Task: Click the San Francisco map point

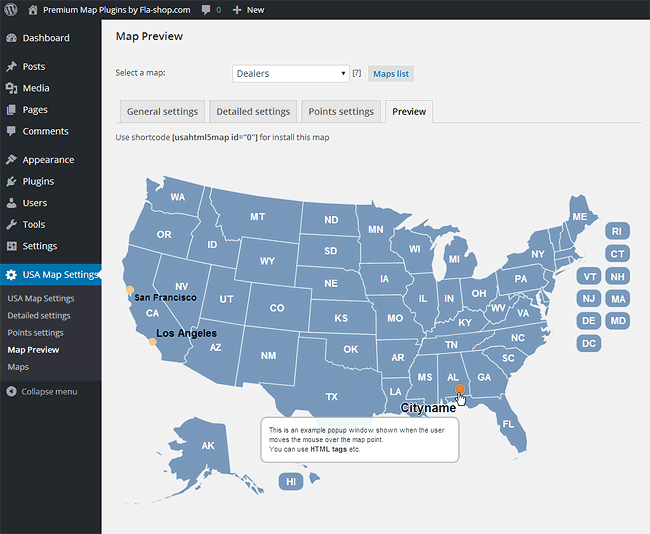Action: 130,289
